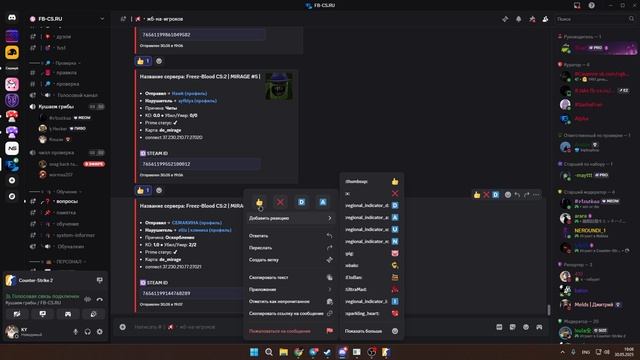Choose Переслать in the context menu
The height and width of the screenshot is (360, 640).
tap(290, 248)
